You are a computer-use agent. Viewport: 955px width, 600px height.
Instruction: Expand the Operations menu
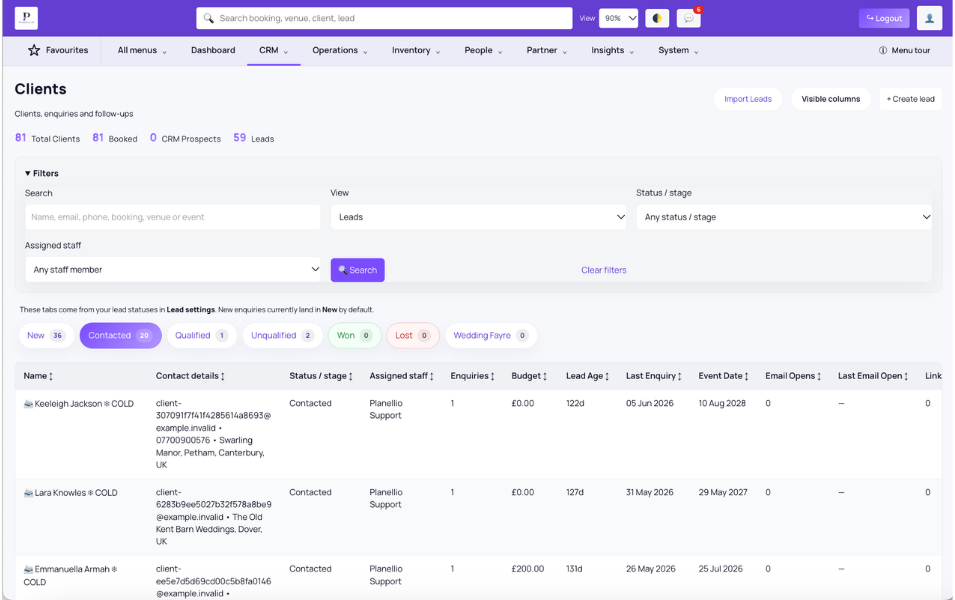click(340, 51)
